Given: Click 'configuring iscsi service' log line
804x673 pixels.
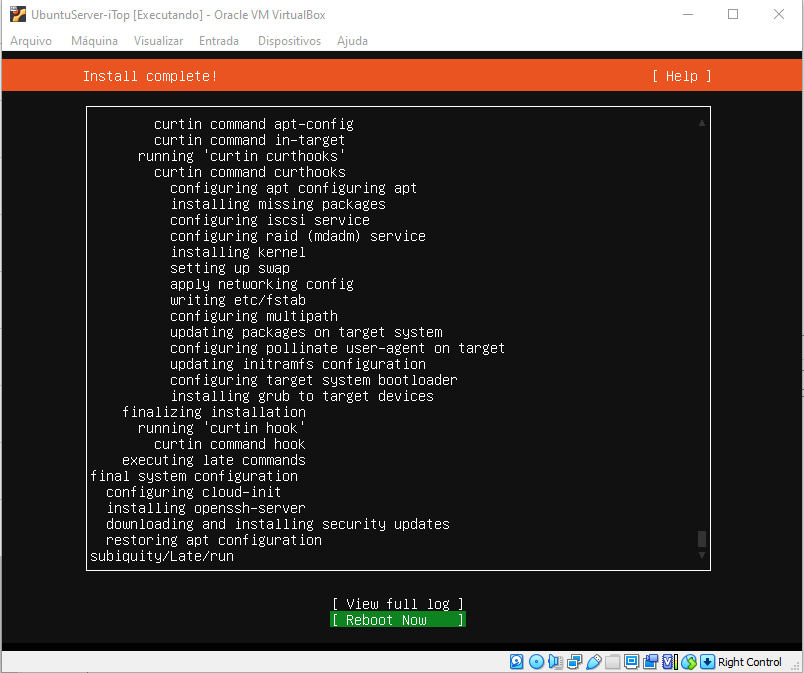Looking at the screenshot, I should 270,220.
